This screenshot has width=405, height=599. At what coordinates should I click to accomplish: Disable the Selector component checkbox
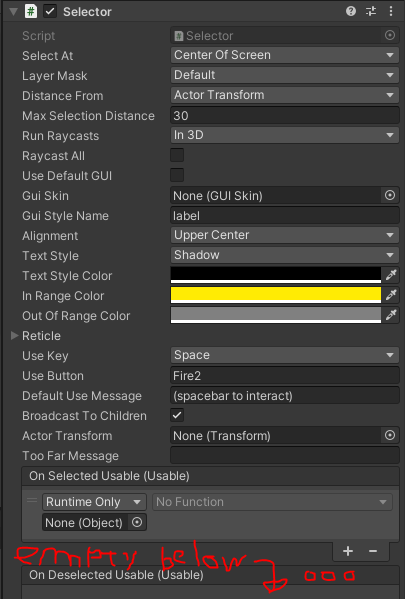(50, 11)
